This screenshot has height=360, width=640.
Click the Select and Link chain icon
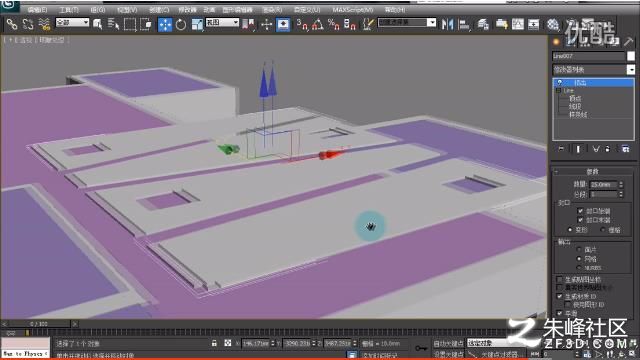tap(12, 24)
